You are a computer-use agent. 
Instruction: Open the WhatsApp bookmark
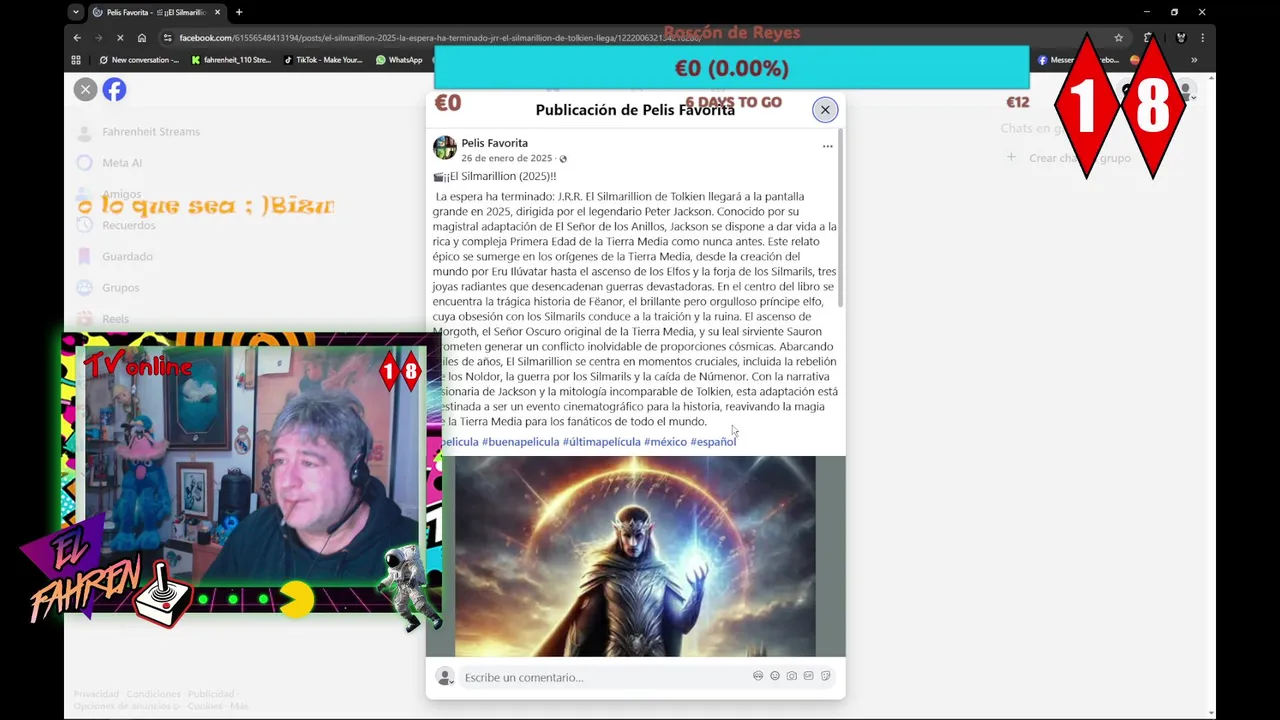tap(399, 60)
